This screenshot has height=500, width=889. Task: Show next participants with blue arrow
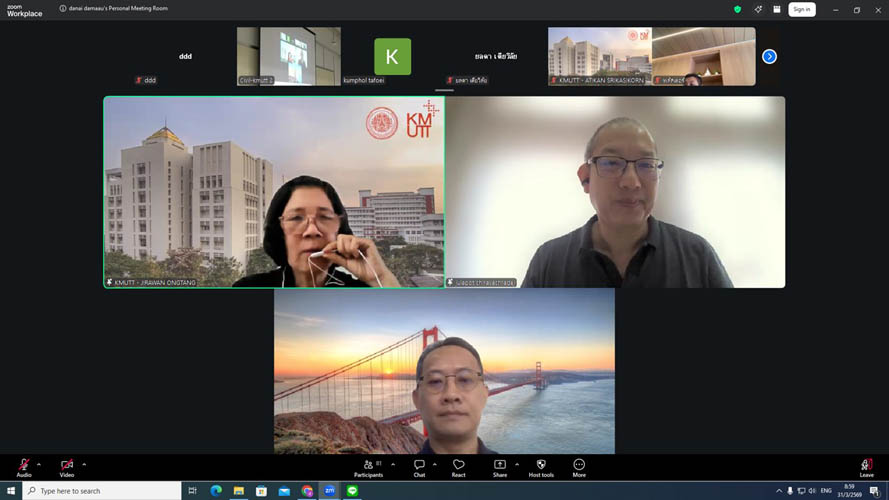coord(769,56)
